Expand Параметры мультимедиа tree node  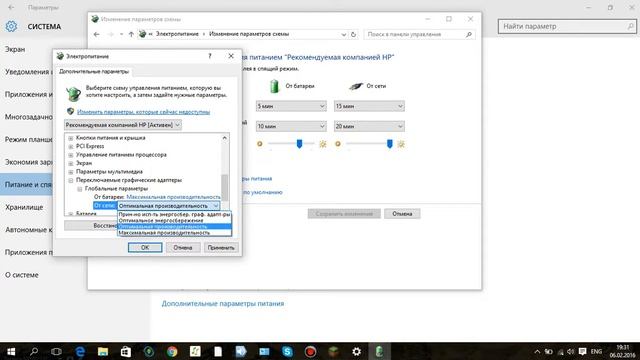[x=71, y=172]
